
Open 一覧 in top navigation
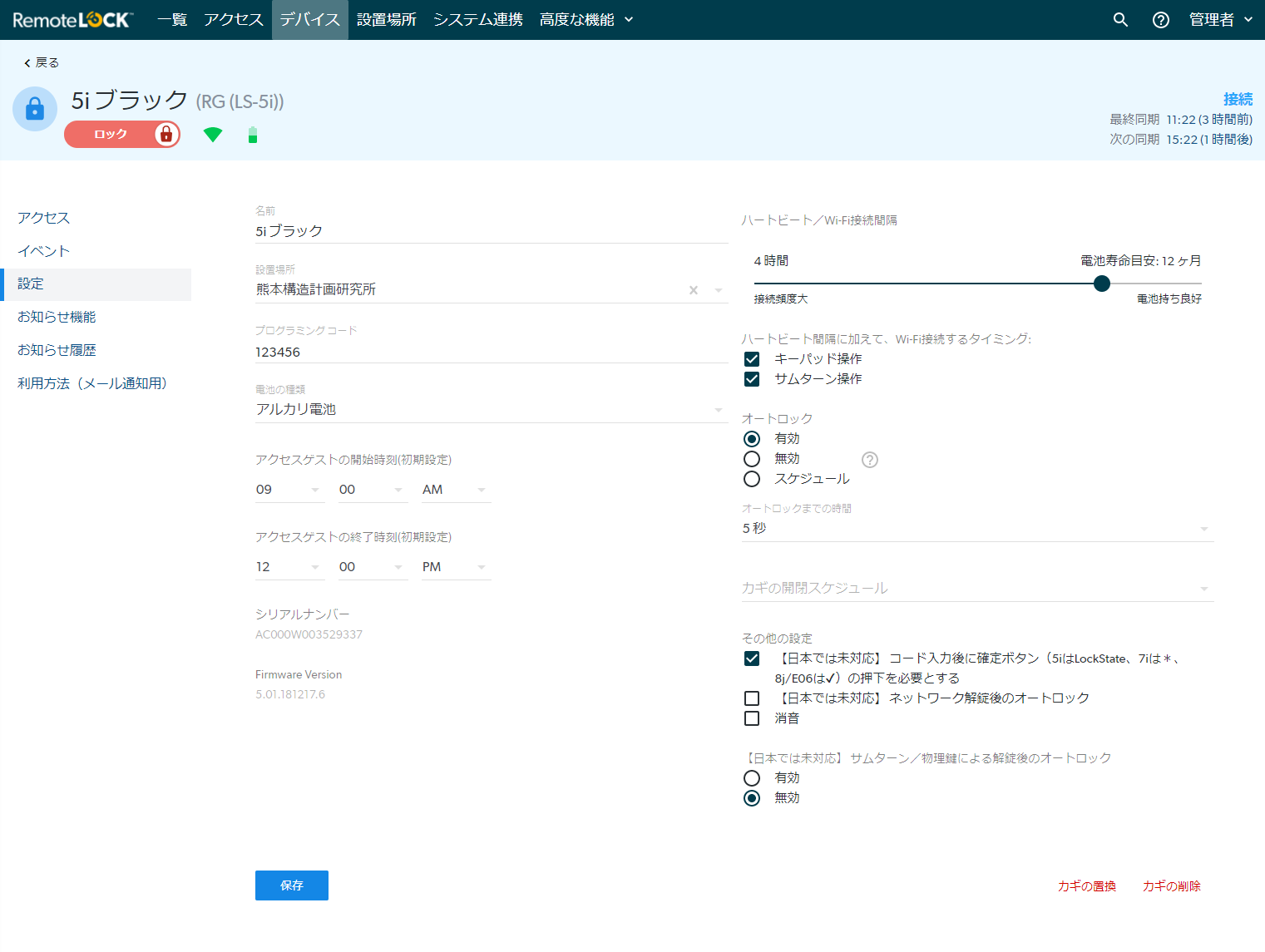[x=172, y=20]
